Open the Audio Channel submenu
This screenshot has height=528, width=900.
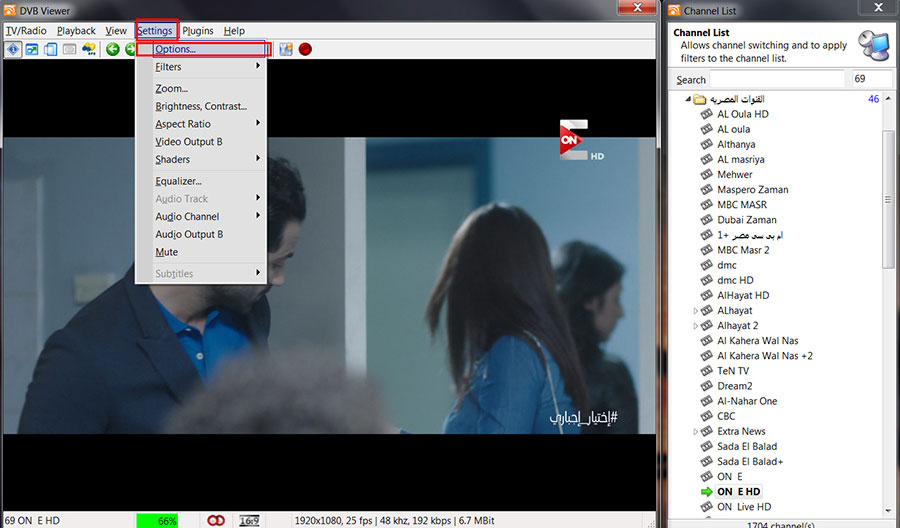click(201, 216)
